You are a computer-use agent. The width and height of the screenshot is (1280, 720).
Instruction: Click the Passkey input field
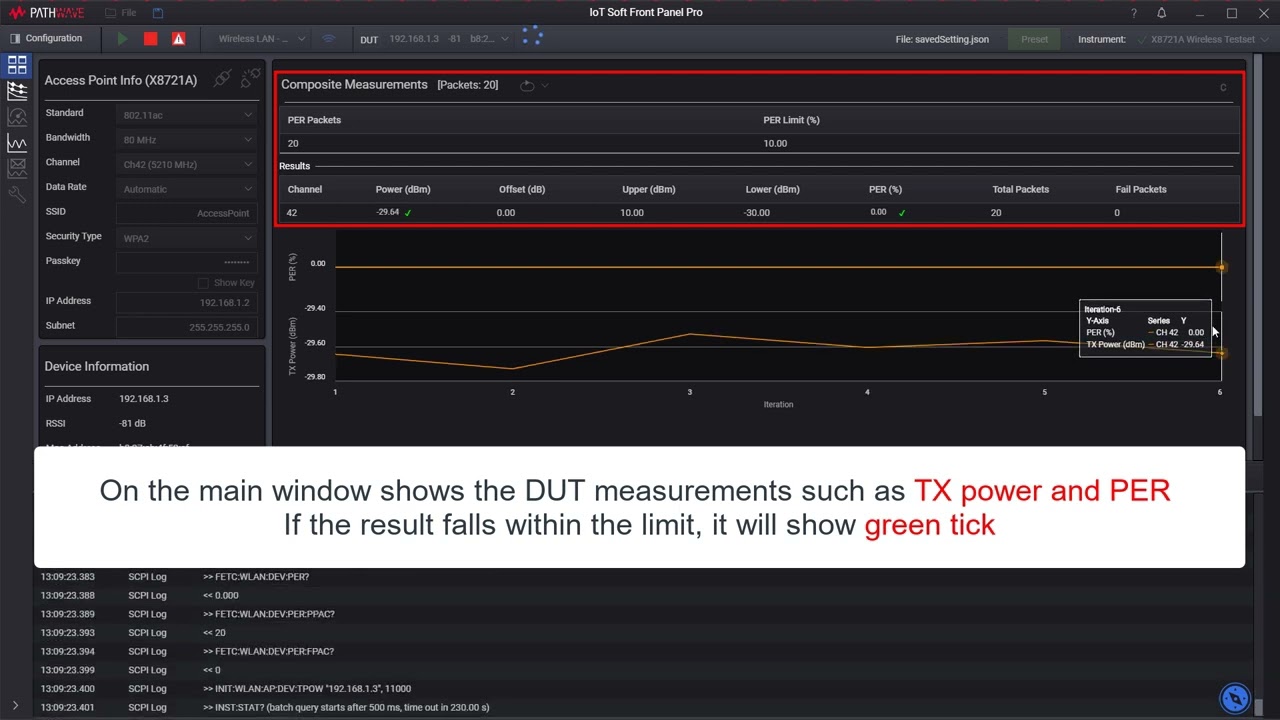pos(186,262)
